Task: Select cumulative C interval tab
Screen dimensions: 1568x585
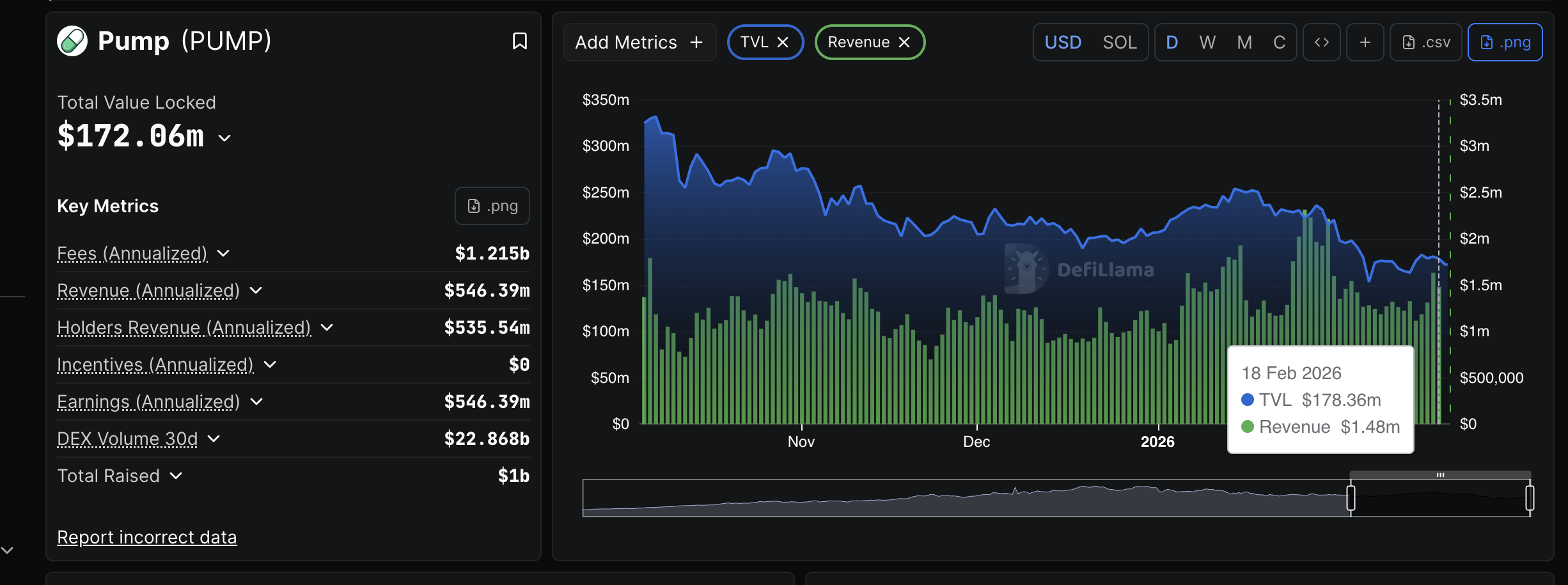Action: 1279,42
